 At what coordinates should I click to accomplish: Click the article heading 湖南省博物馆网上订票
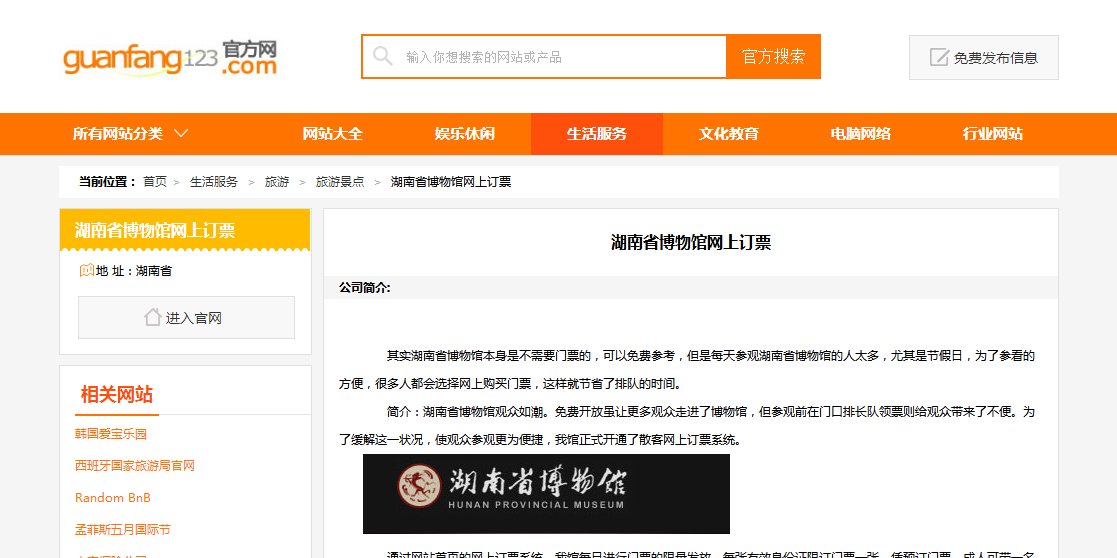tap(691, 242)
